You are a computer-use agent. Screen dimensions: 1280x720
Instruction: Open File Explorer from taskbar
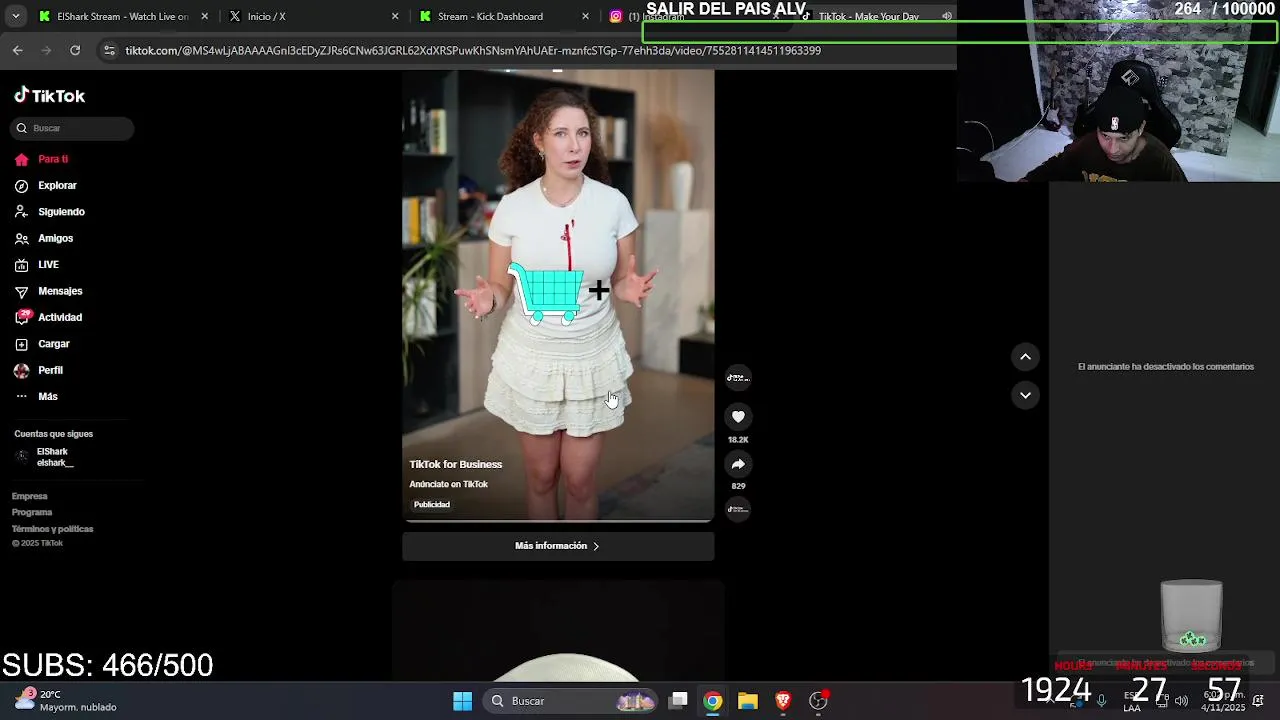tap(747, 701)
